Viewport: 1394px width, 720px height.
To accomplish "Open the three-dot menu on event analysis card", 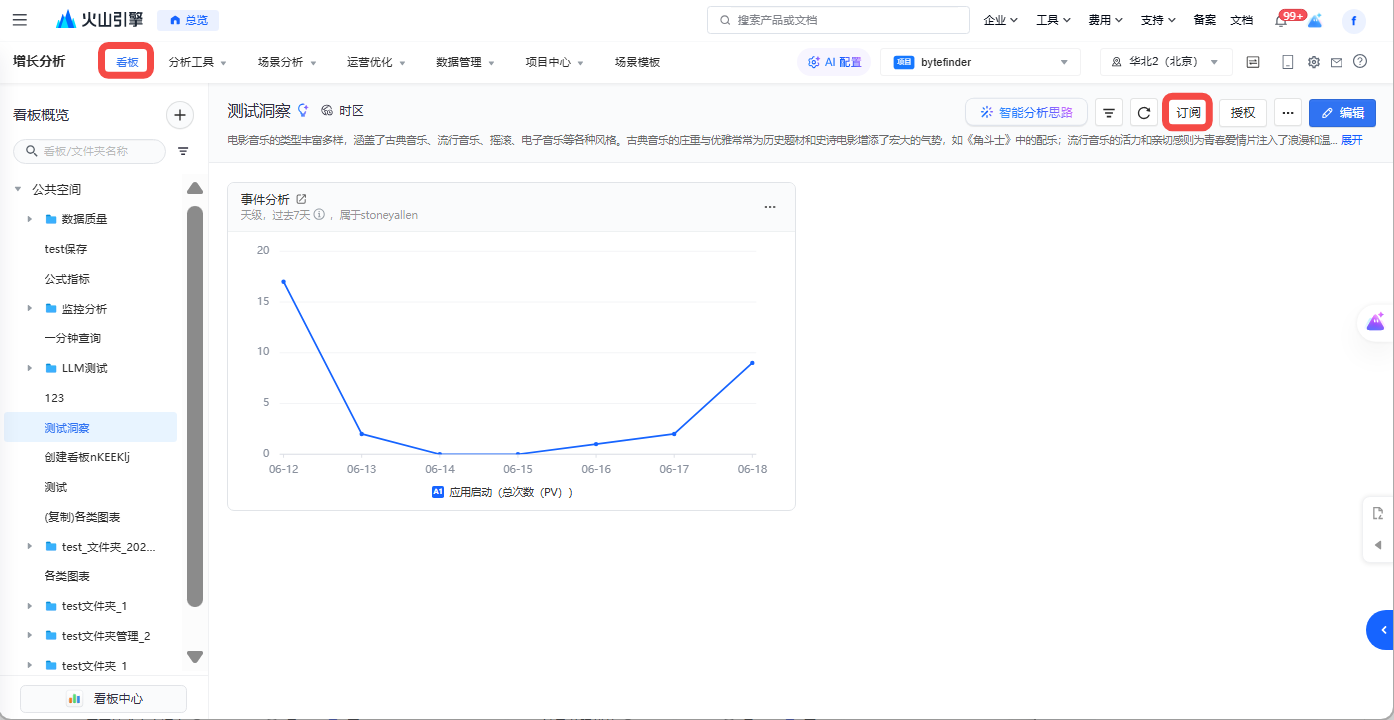I will coord(770,207).
